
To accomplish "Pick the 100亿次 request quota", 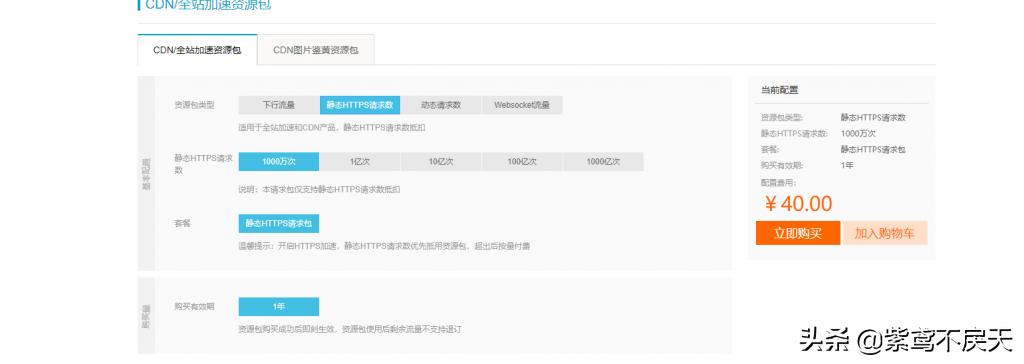I will [x=522, y=161].
